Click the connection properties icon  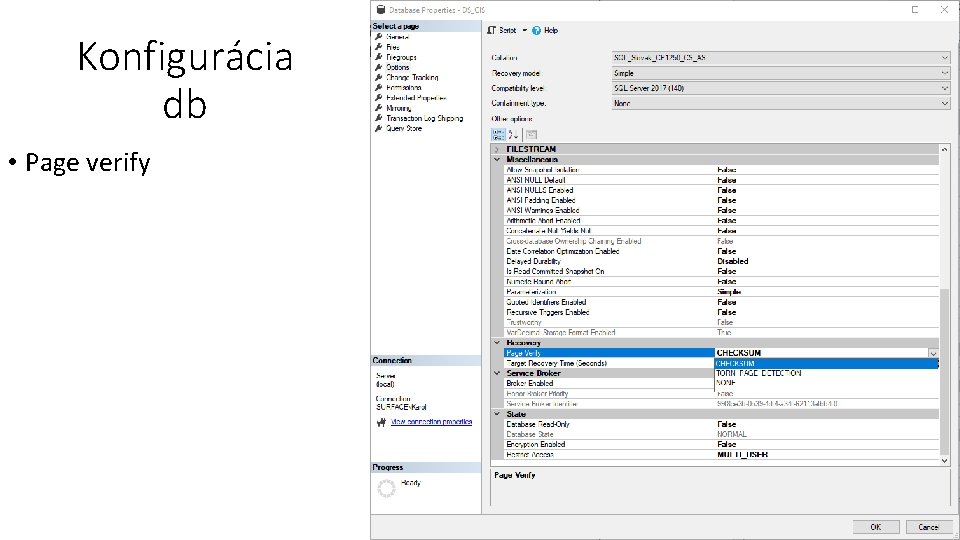click(381, 422)
